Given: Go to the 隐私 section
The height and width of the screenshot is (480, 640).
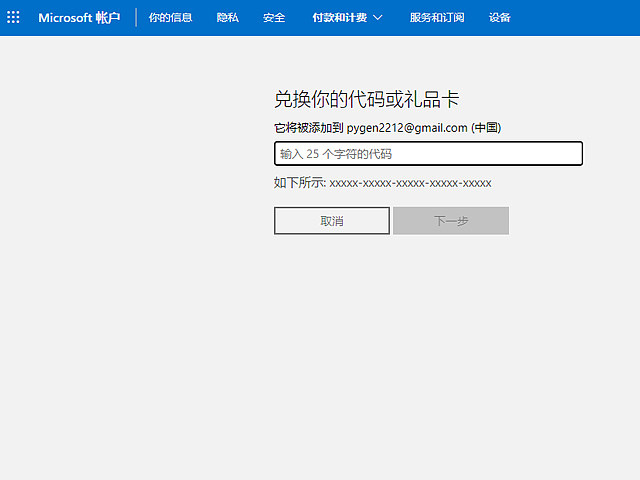Looking at the screenshot, I should tap(227, 18).
